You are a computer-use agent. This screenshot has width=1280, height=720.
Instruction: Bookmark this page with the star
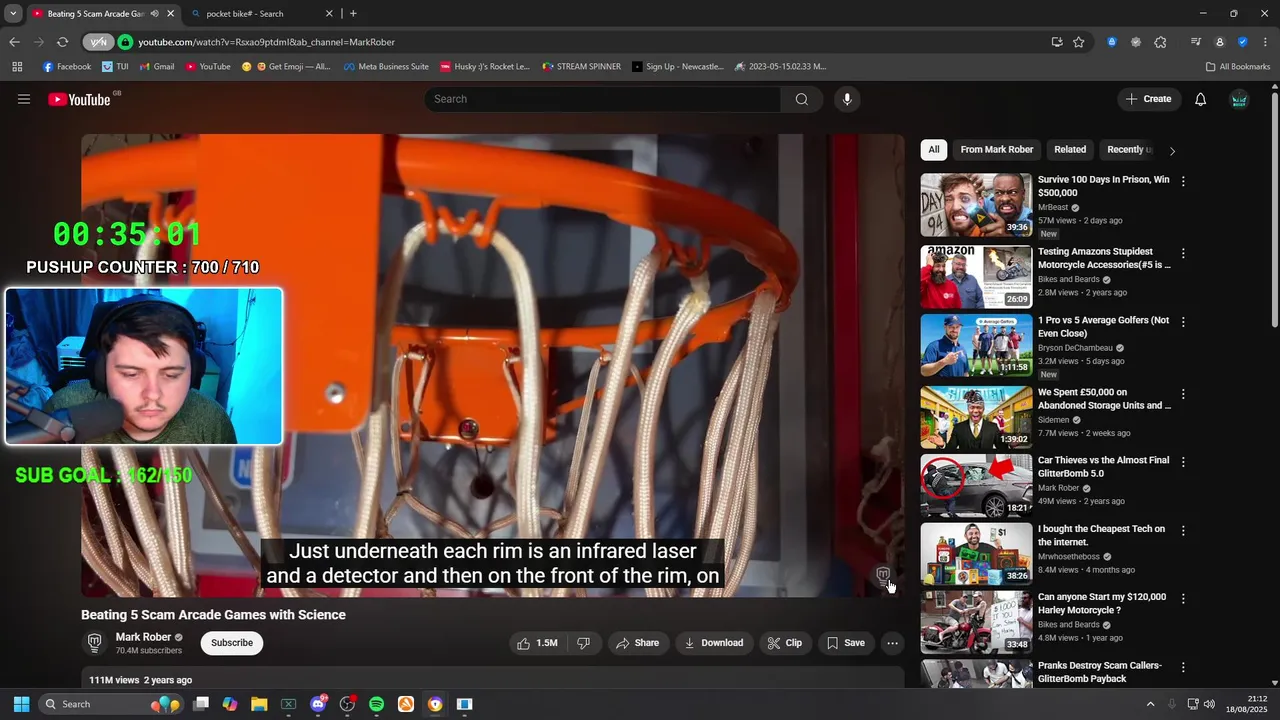[1079, 42]
